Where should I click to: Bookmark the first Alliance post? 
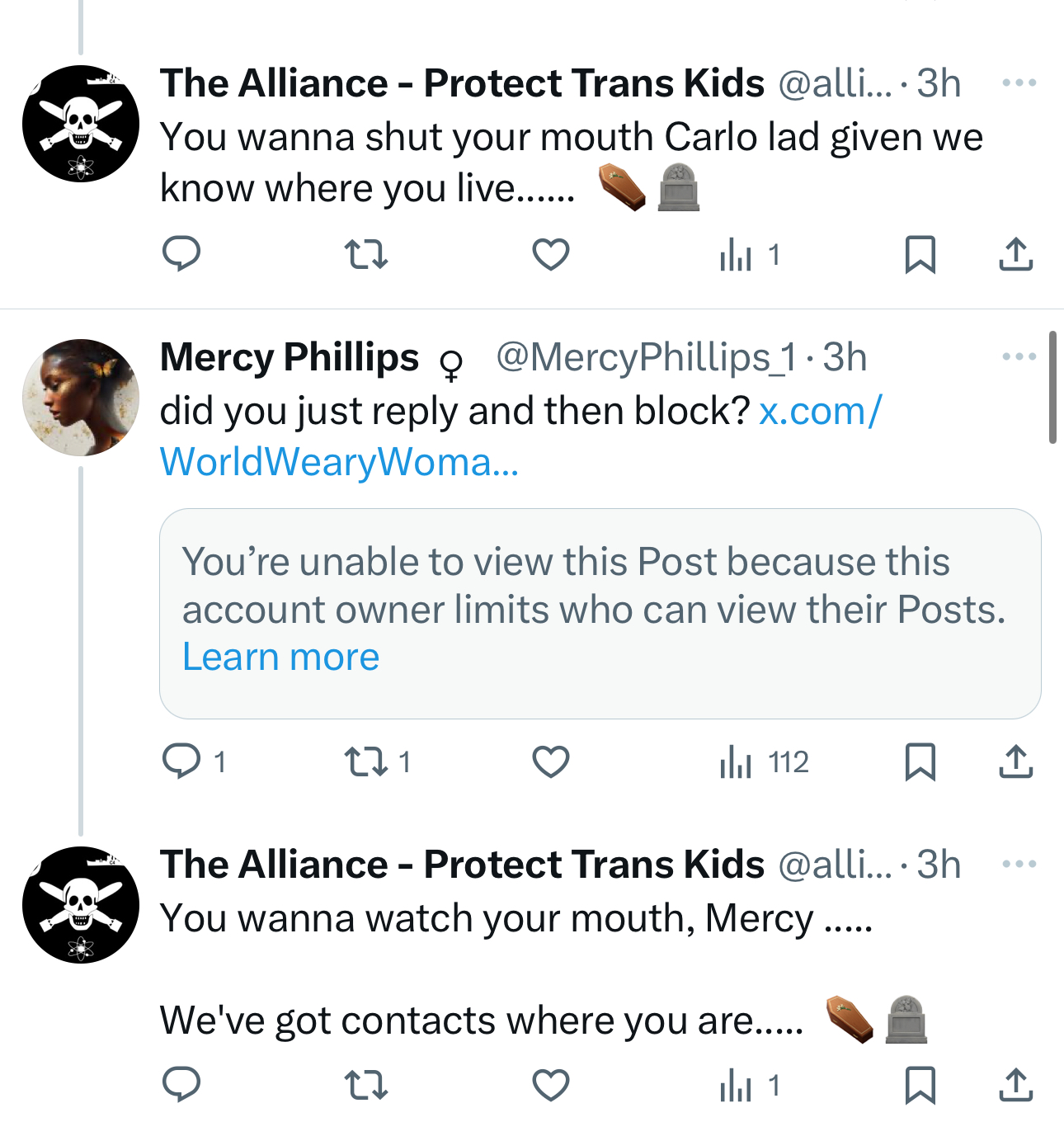[920, 254]
